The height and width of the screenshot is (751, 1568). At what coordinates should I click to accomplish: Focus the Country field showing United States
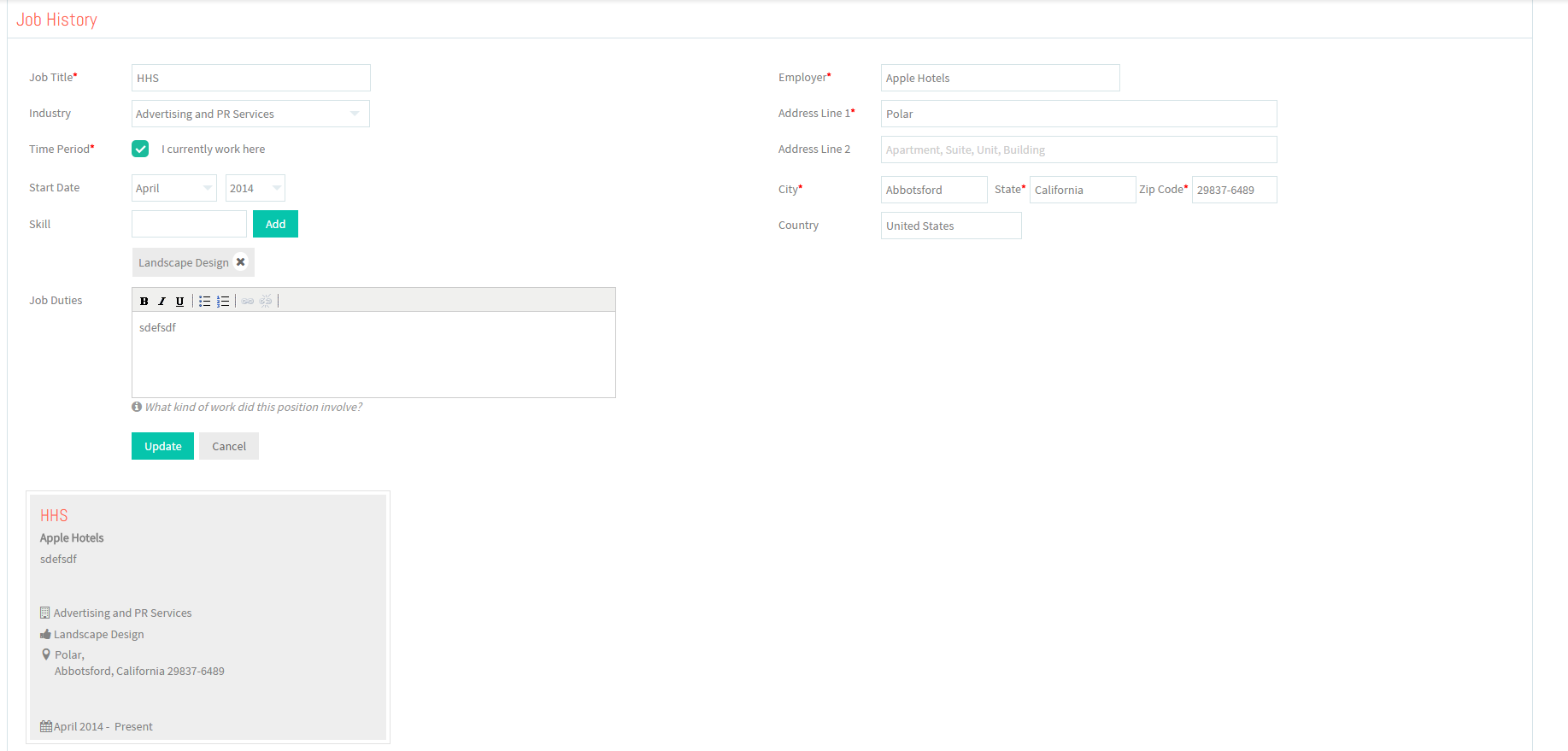951,226
